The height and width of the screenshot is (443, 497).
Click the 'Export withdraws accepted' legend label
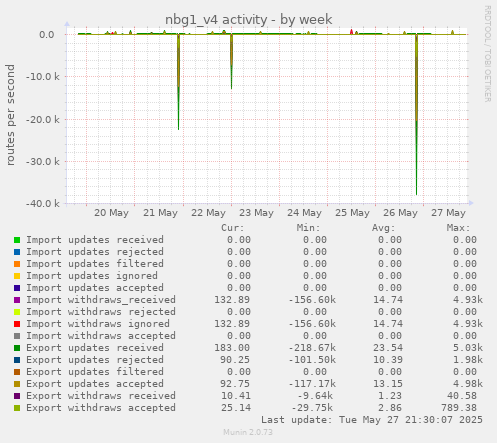[x=101, y=408]
